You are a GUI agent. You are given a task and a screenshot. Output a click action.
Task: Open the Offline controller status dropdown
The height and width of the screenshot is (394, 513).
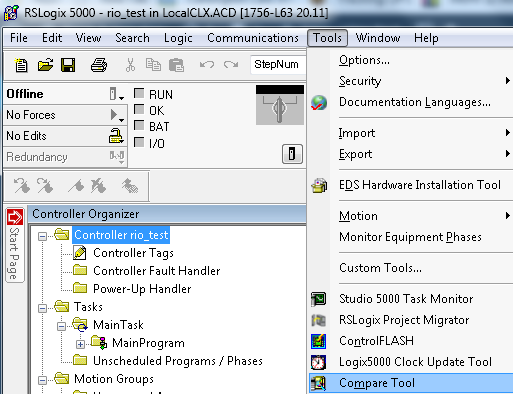click(x=117, y=94)
